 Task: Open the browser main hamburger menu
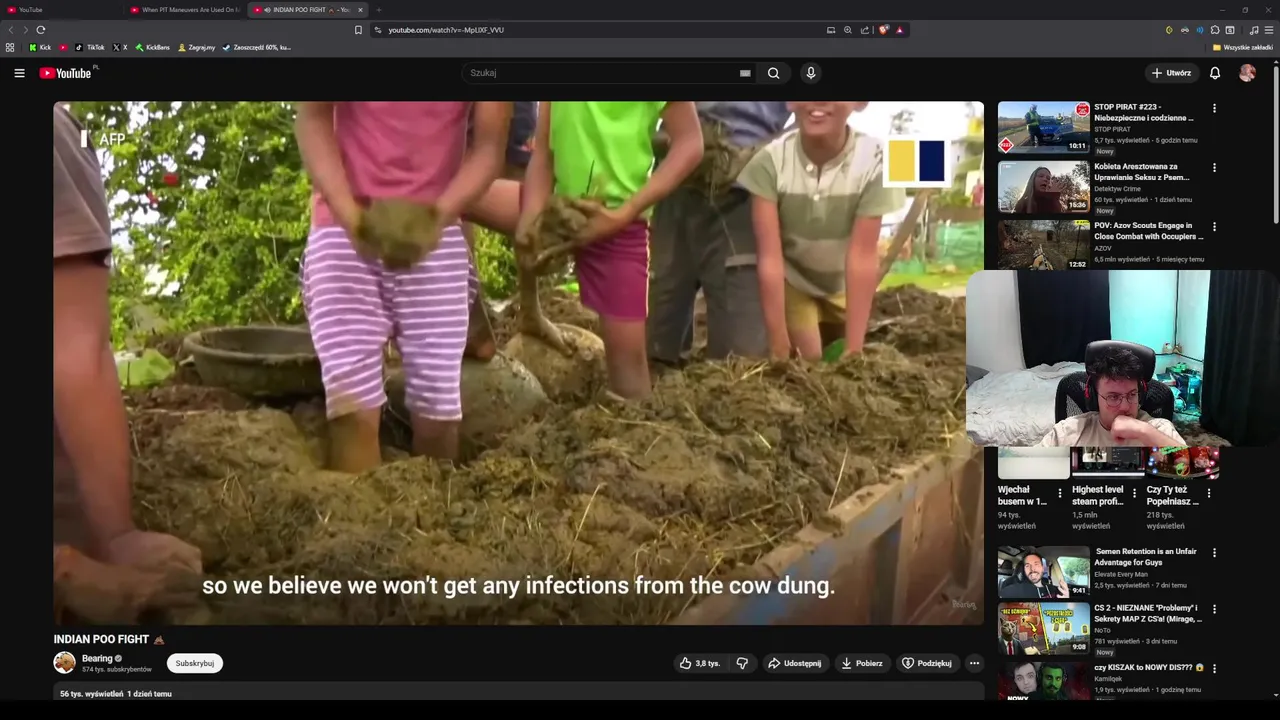(x=1269, y=30)
